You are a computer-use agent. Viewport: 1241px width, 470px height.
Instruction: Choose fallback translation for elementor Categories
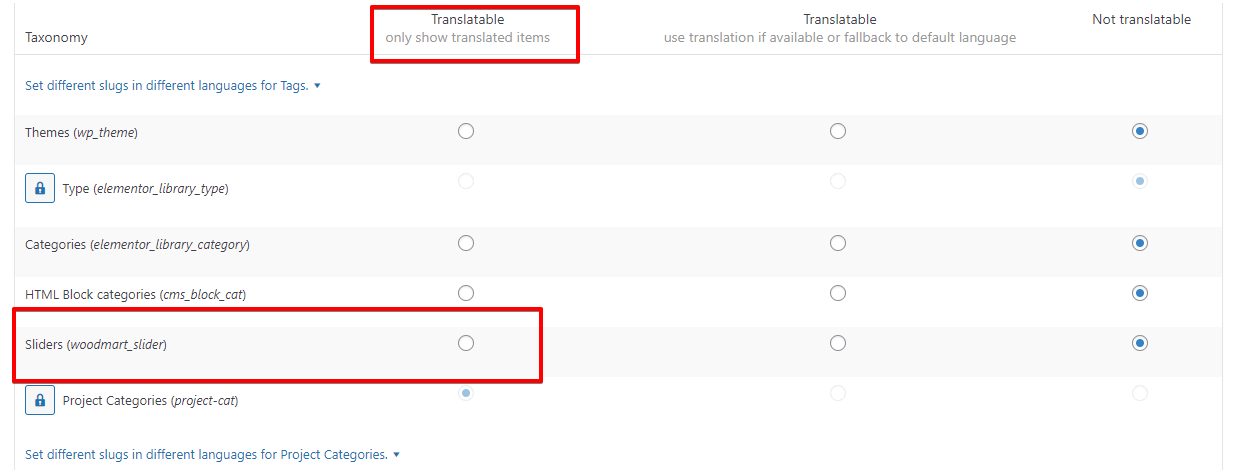838,243
